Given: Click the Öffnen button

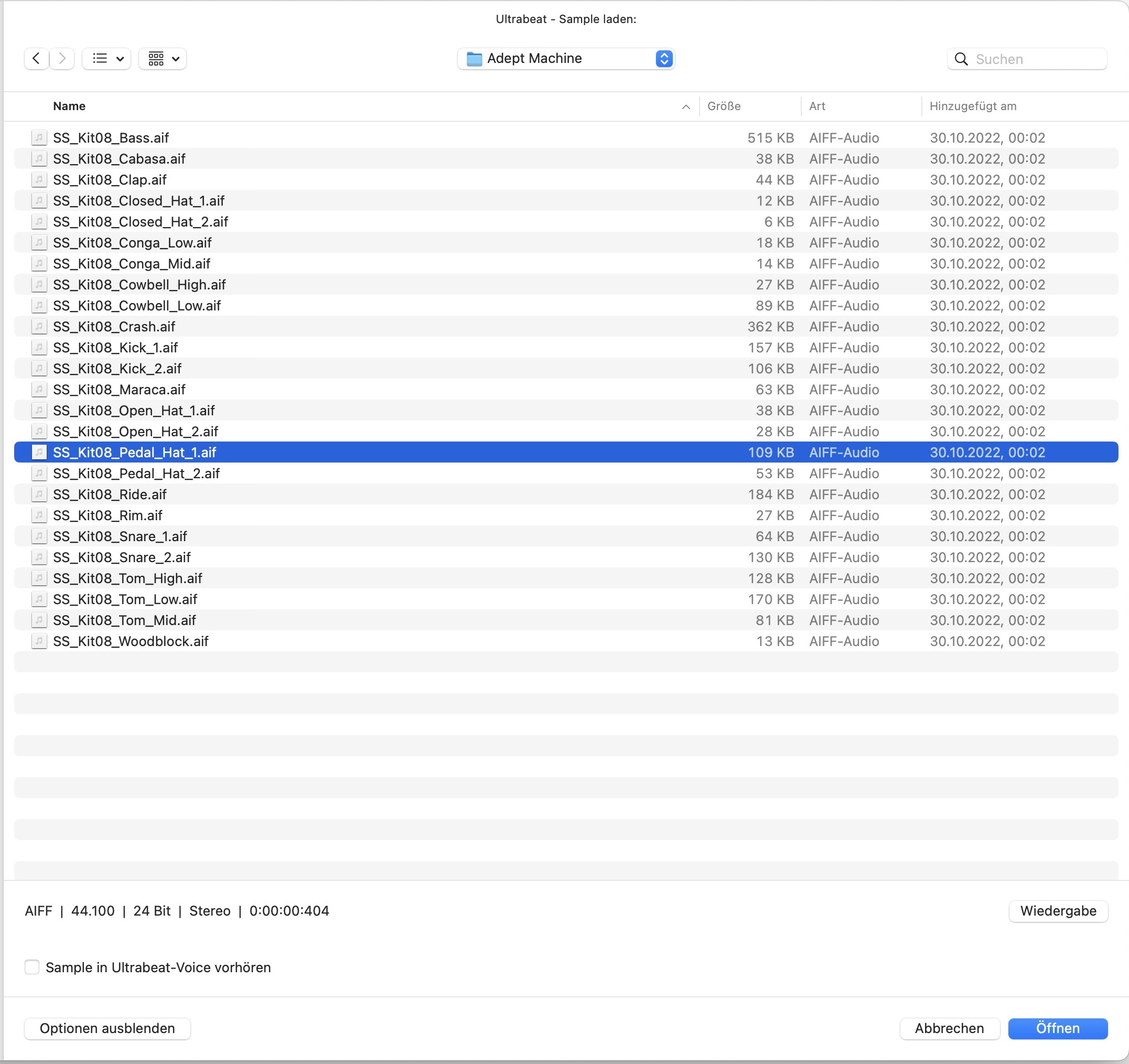Looking at the screenshot, I should [x=1057, y=1028].
